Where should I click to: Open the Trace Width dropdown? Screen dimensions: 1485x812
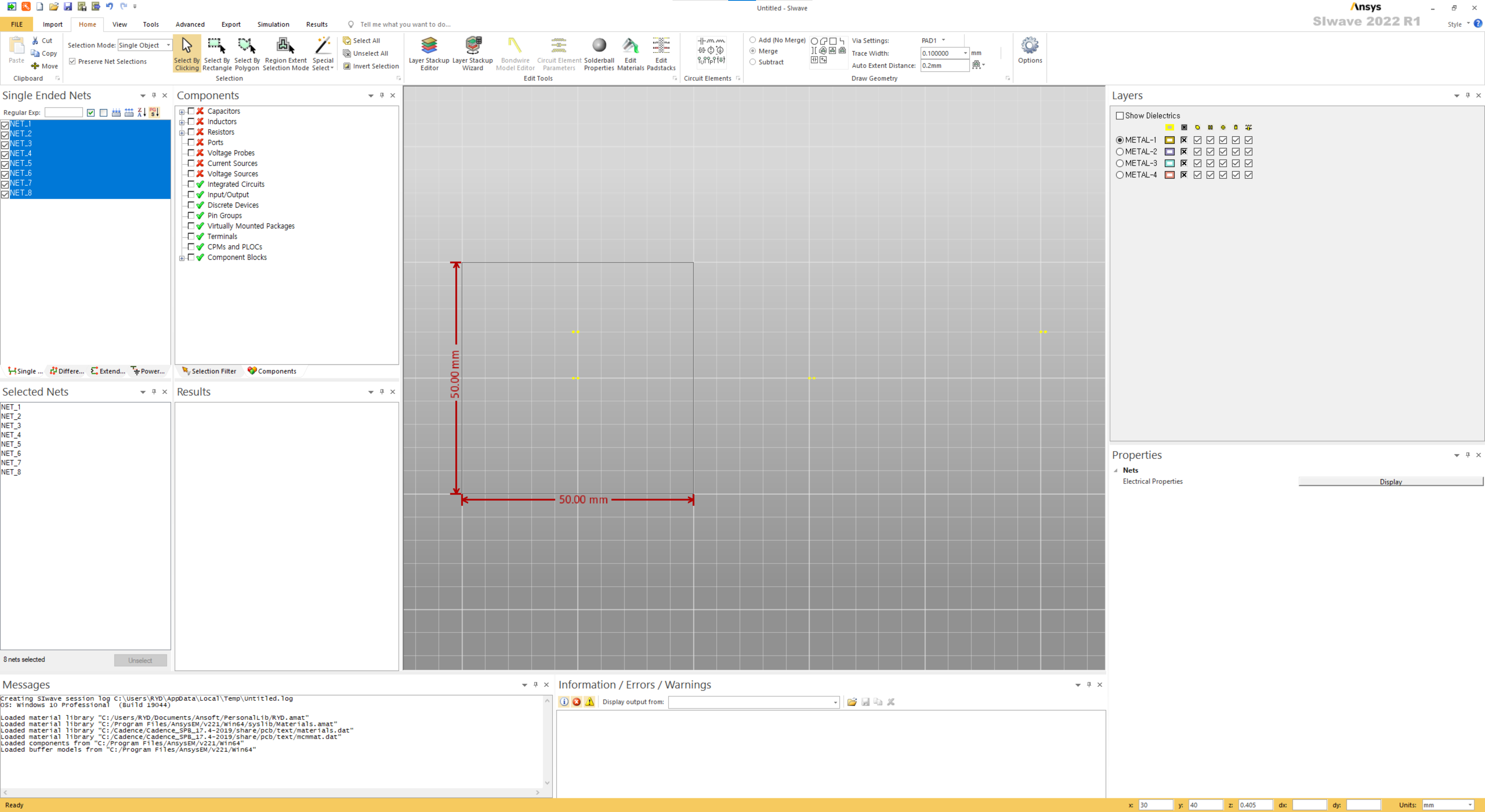pos(965,53)
